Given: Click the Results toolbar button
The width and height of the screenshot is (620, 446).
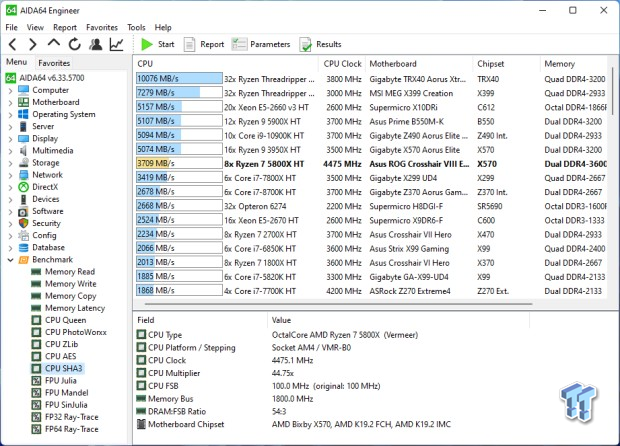Looking at the screenshot, I should 321,45.
